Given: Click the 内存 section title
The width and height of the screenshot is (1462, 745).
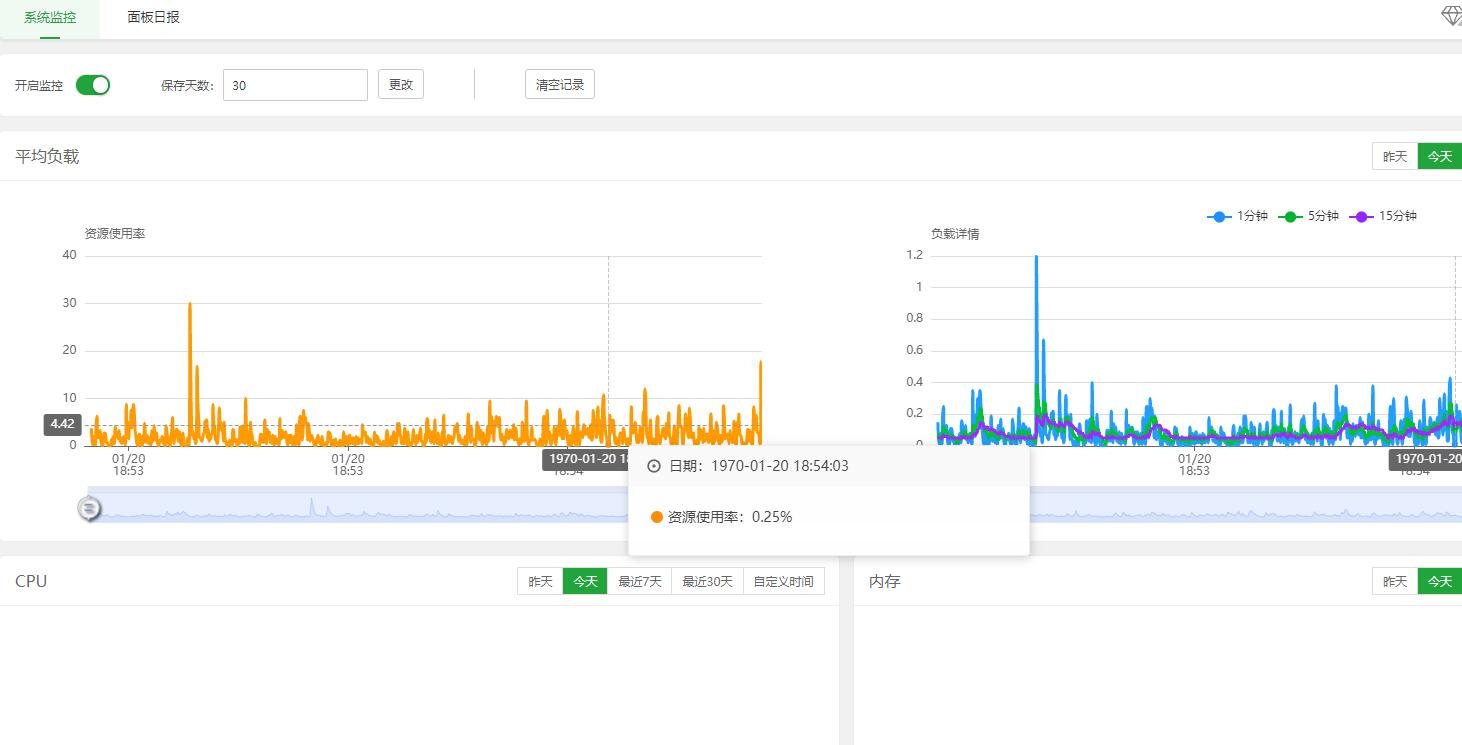Looking at the screenshot, I should [x=885, y=581].
